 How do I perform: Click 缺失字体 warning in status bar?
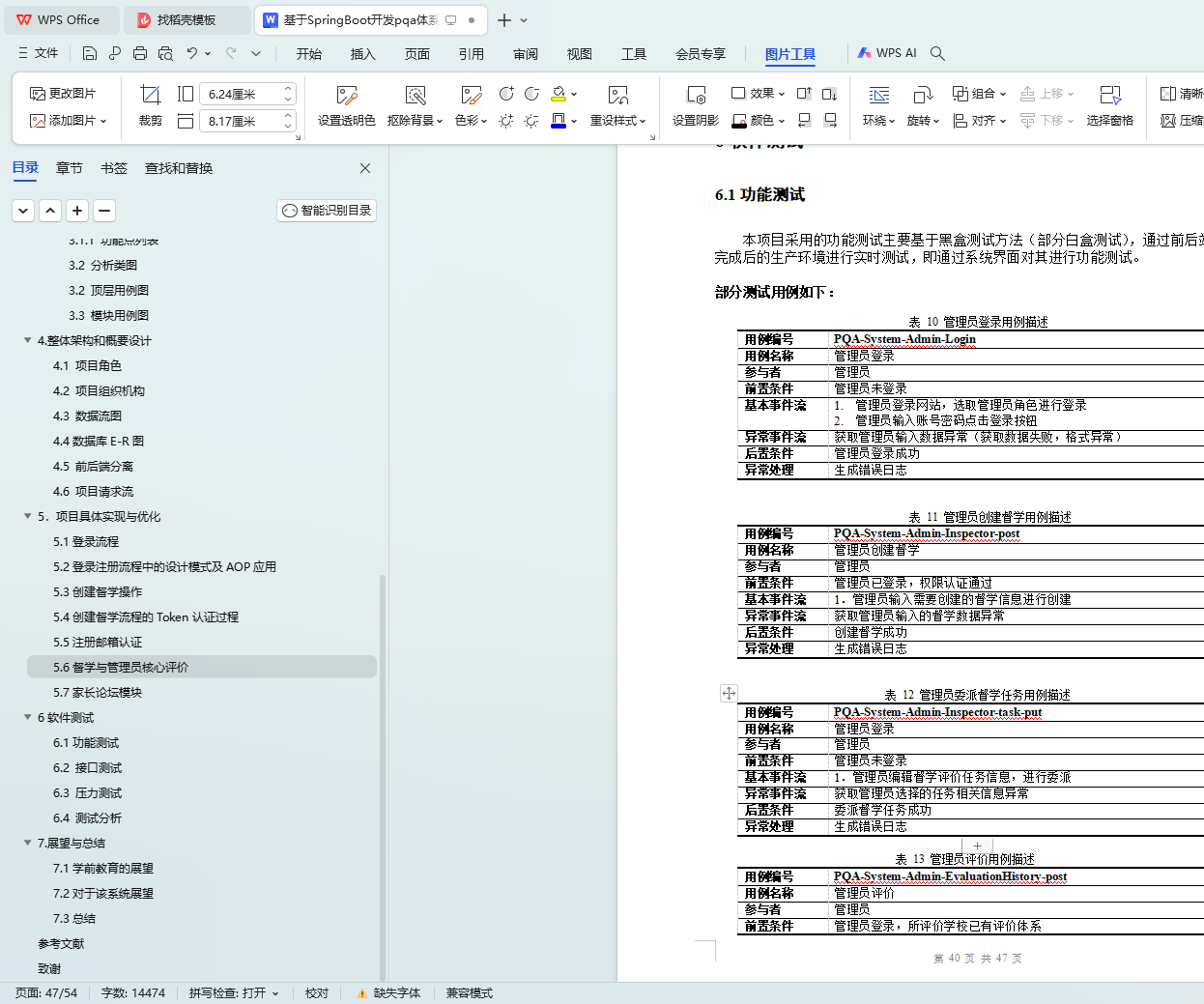[388, 992]
